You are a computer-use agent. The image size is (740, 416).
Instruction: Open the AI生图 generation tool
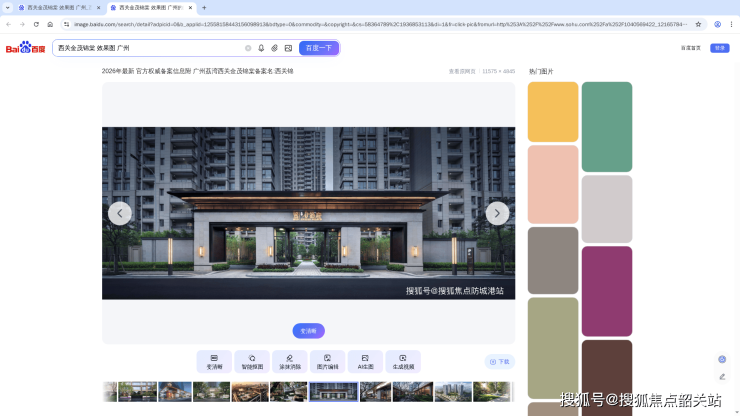point(365,362)
